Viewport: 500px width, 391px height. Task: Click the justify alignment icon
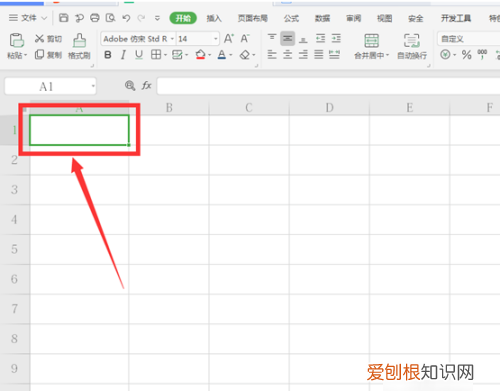pos(319,55)
